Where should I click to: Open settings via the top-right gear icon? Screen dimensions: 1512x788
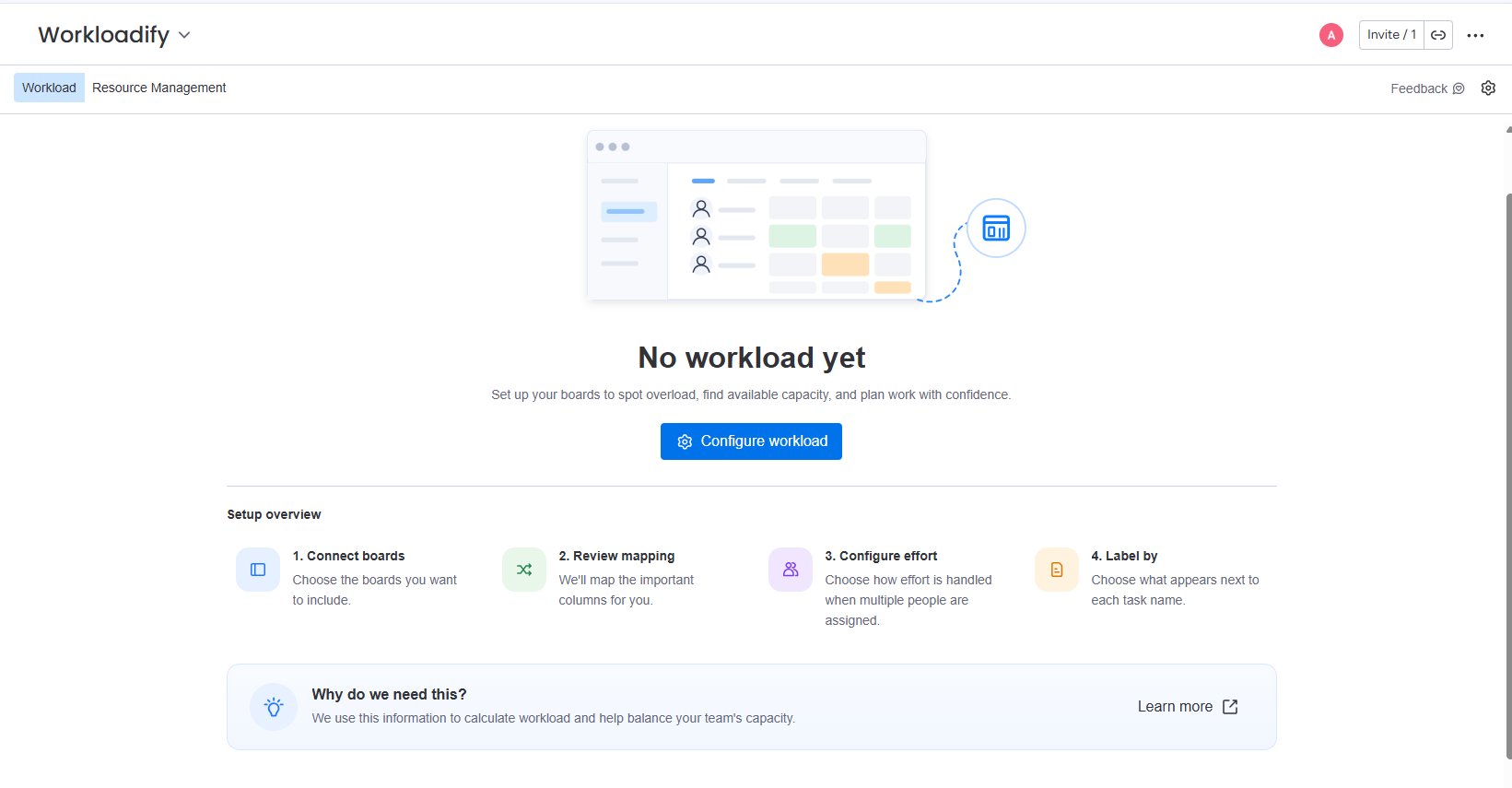point(1488,88)
